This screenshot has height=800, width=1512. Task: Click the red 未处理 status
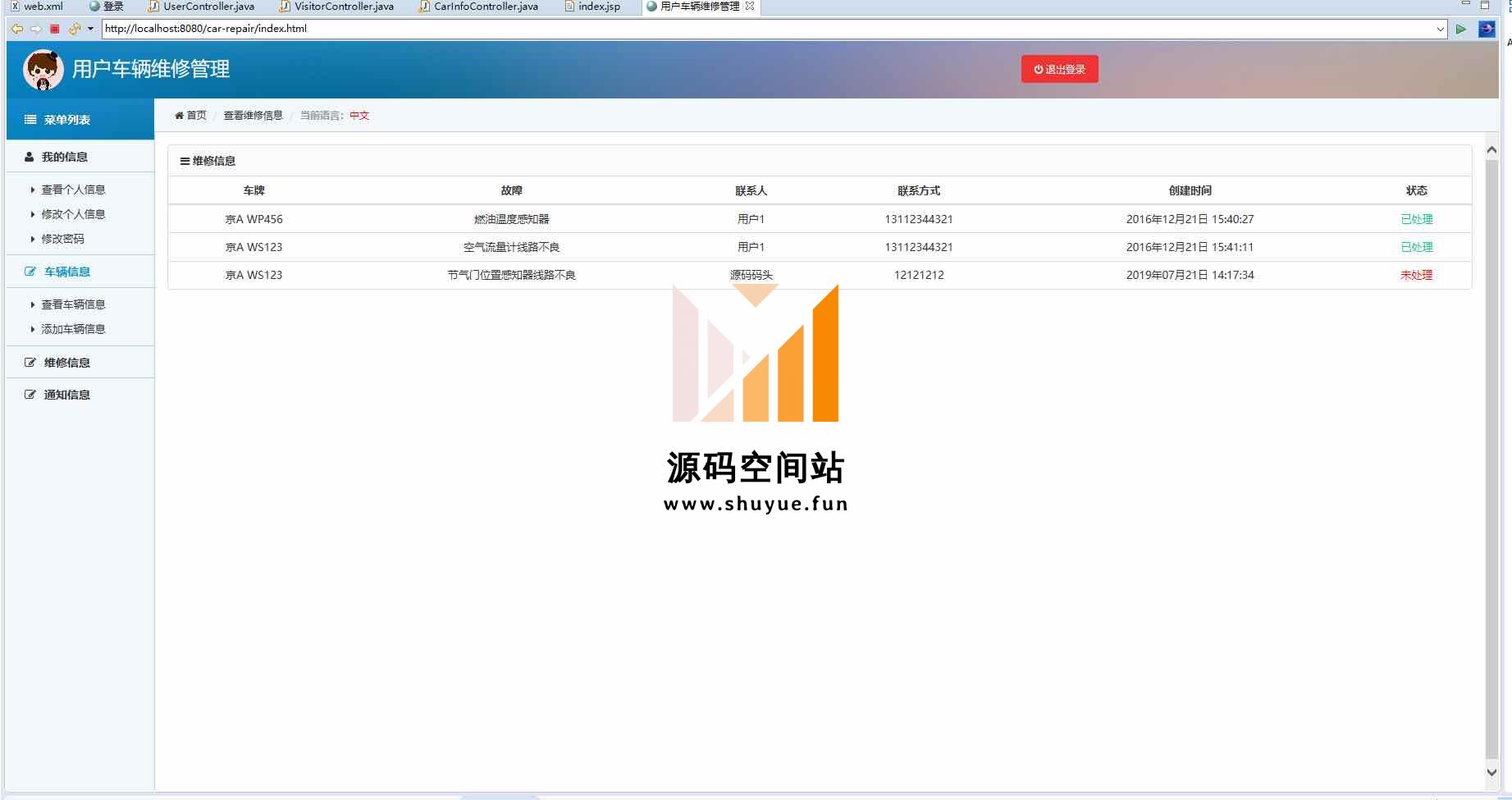click(x=1416, y=275)
